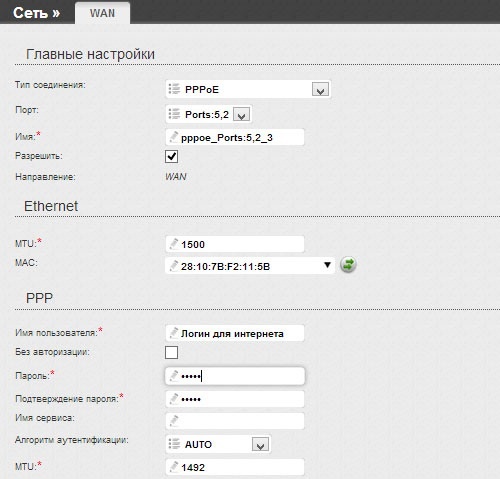
Task: Switch to the WAN tab
Action: (x=102, y=13)
